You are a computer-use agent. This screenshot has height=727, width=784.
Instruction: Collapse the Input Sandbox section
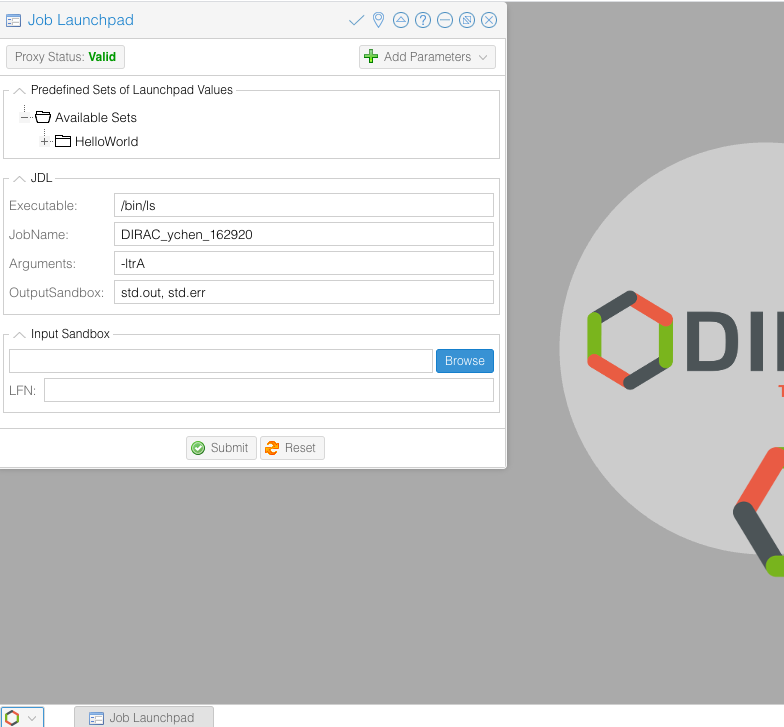pyautogui.click(x=18, y=334)
